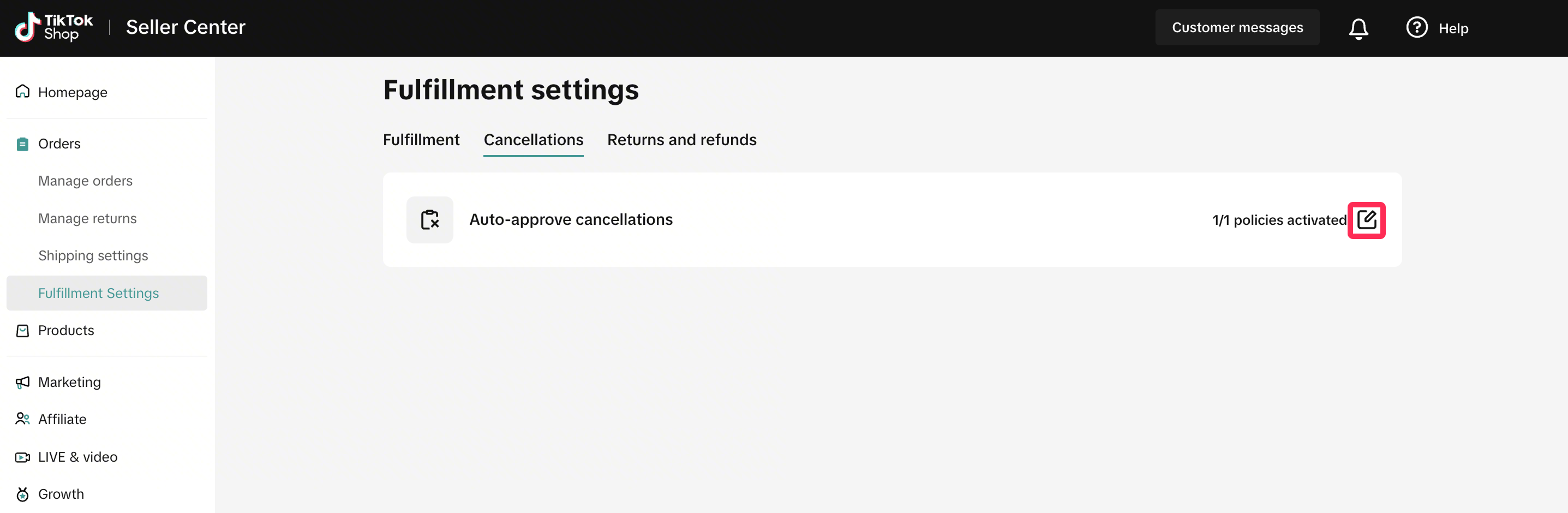Collapse the Orders menu section
The width and height of the screenshot is (1568, 513).
[59, 144]
